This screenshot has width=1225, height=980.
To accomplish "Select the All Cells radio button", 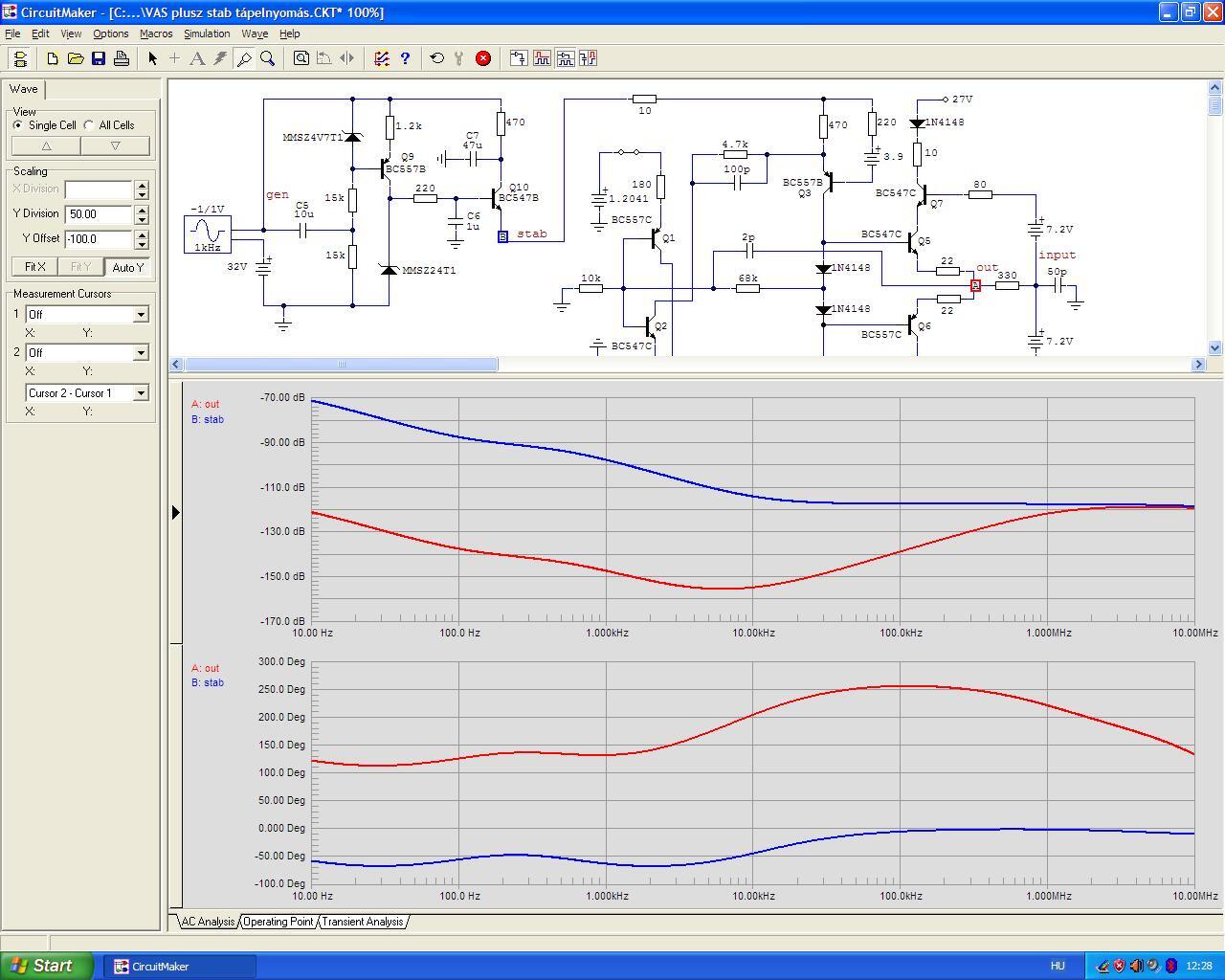I will (x=89, y=125).
